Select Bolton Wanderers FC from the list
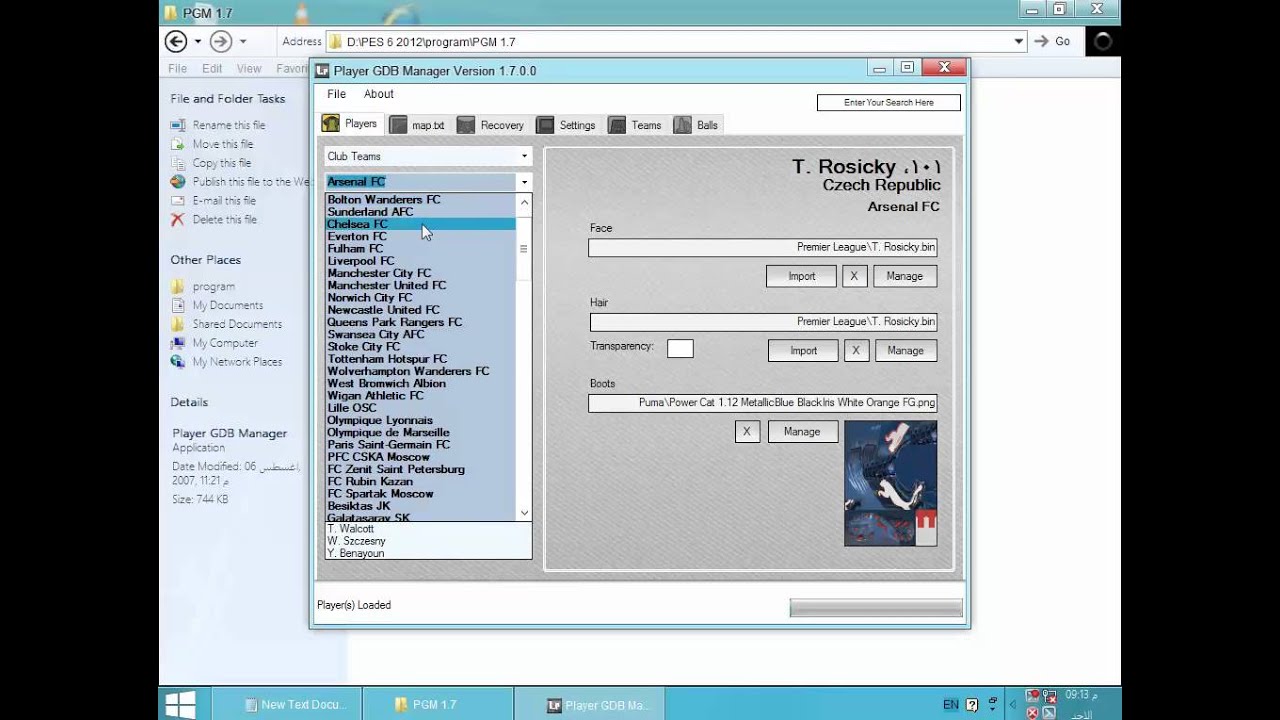 [420, 199]
